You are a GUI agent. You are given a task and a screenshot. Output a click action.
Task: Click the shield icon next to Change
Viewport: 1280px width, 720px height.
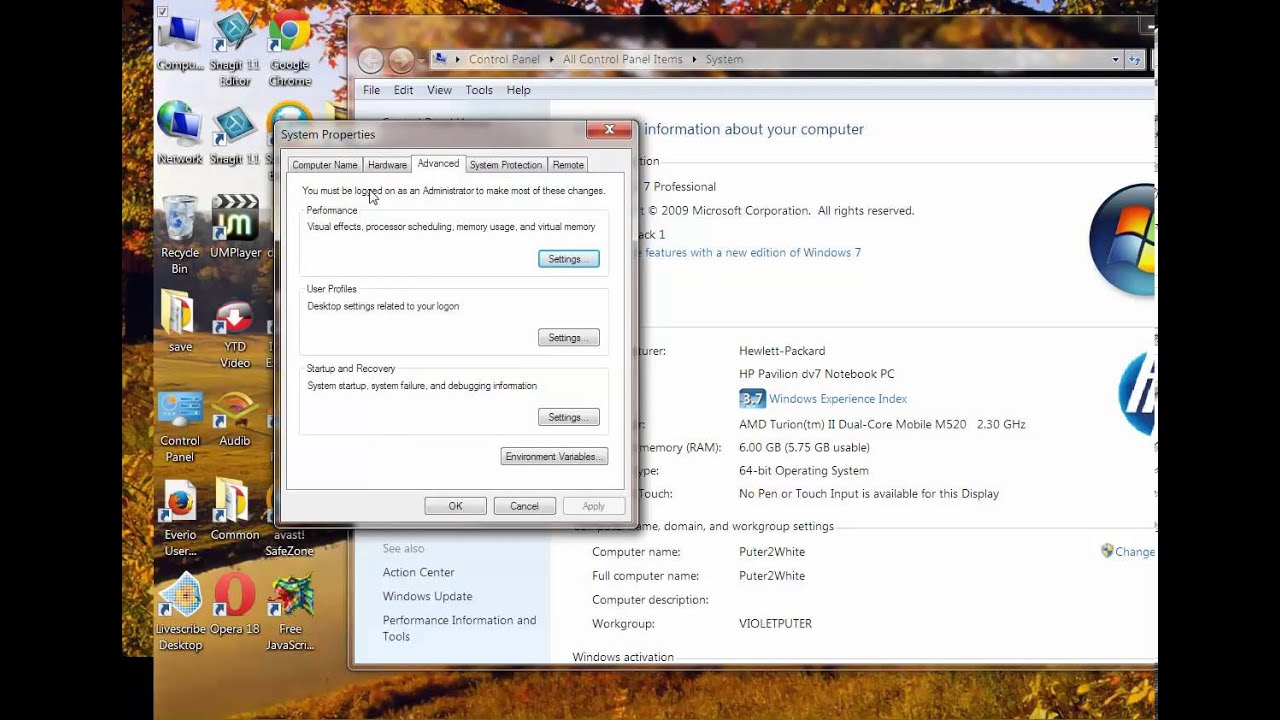point(1107,551)
